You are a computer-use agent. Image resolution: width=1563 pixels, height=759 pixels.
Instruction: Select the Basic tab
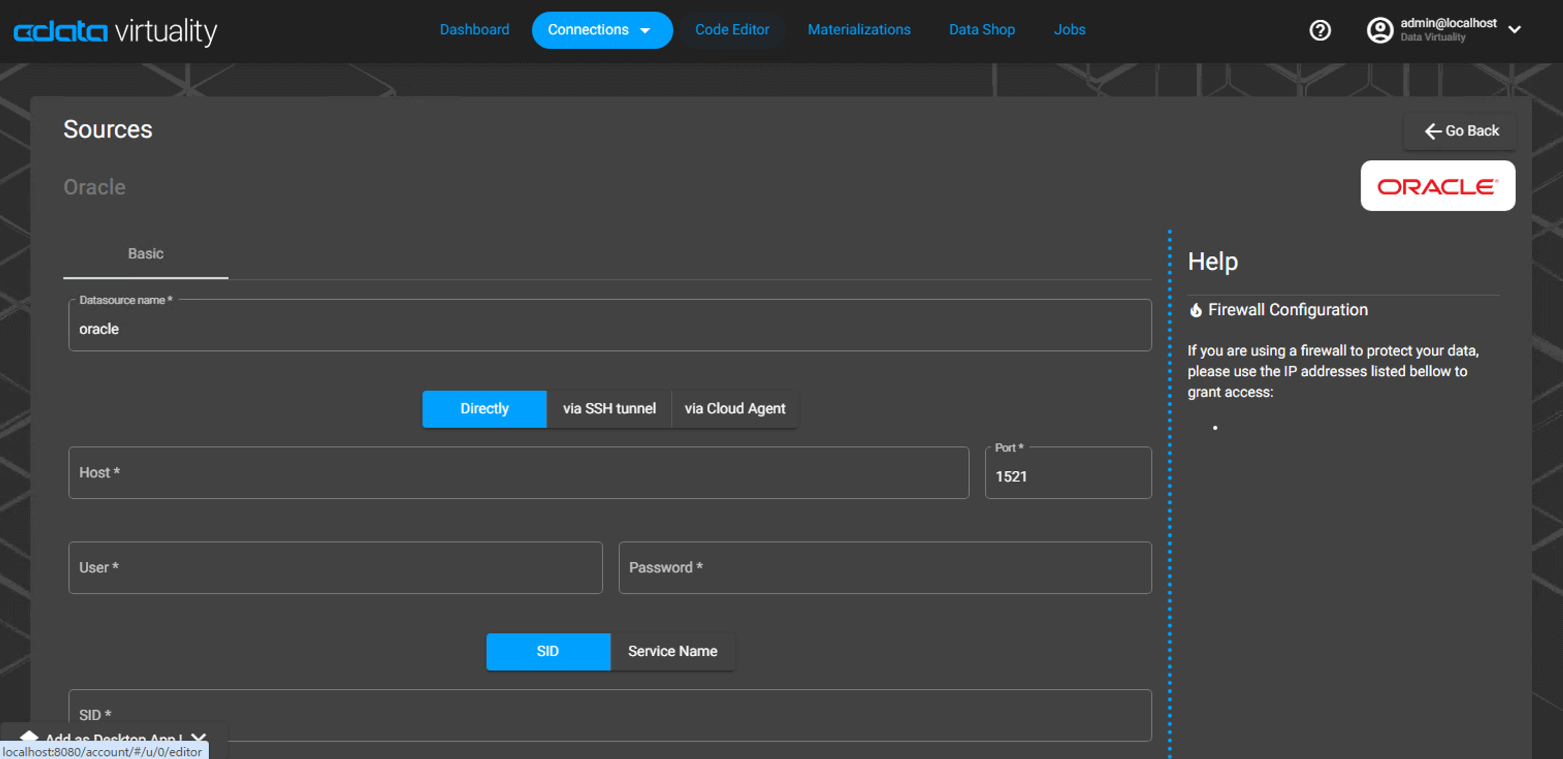click(x=145, y=254)
